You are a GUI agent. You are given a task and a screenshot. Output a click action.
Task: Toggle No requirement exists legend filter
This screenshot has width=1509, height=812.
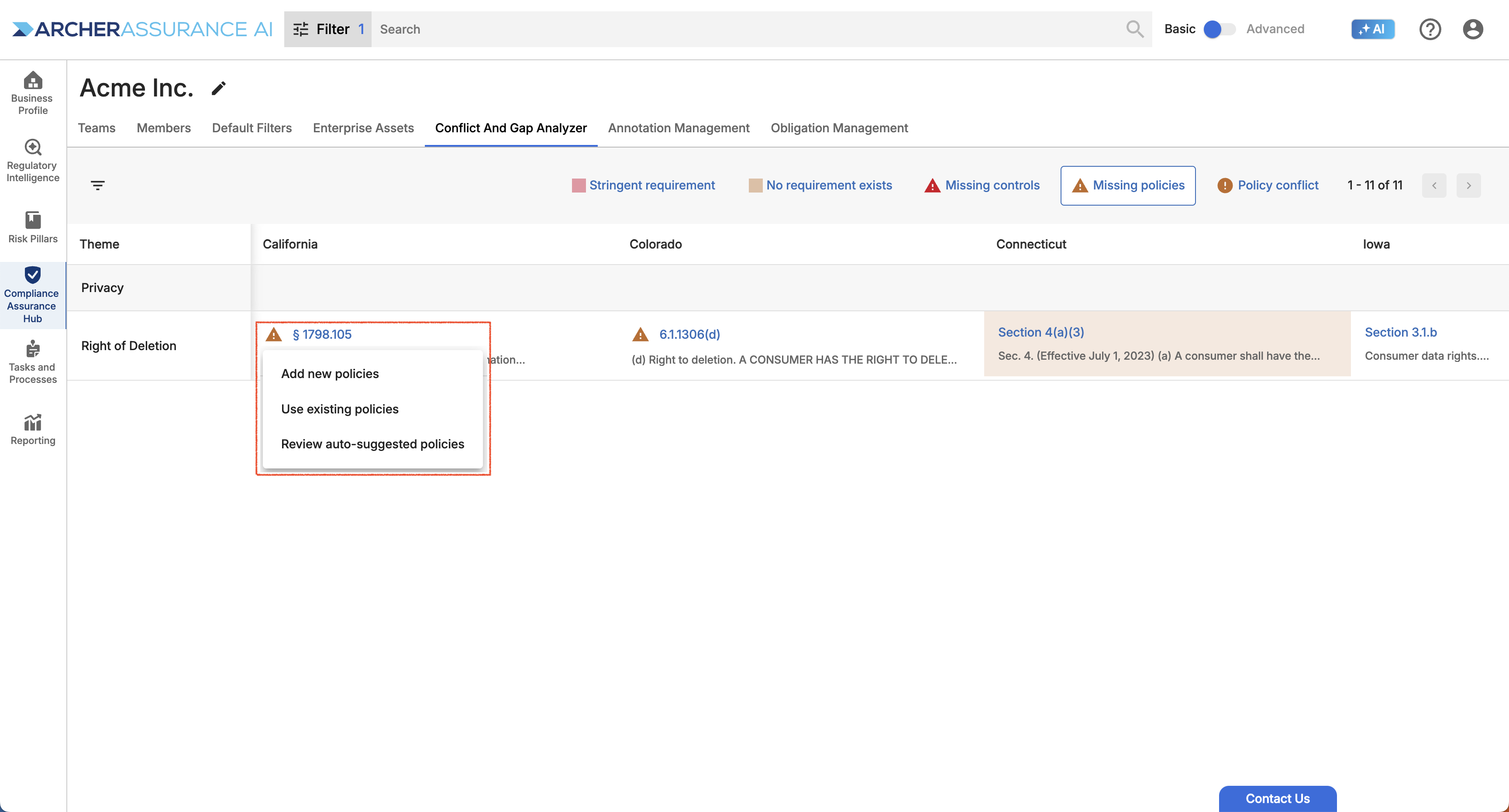click(820, 185)
